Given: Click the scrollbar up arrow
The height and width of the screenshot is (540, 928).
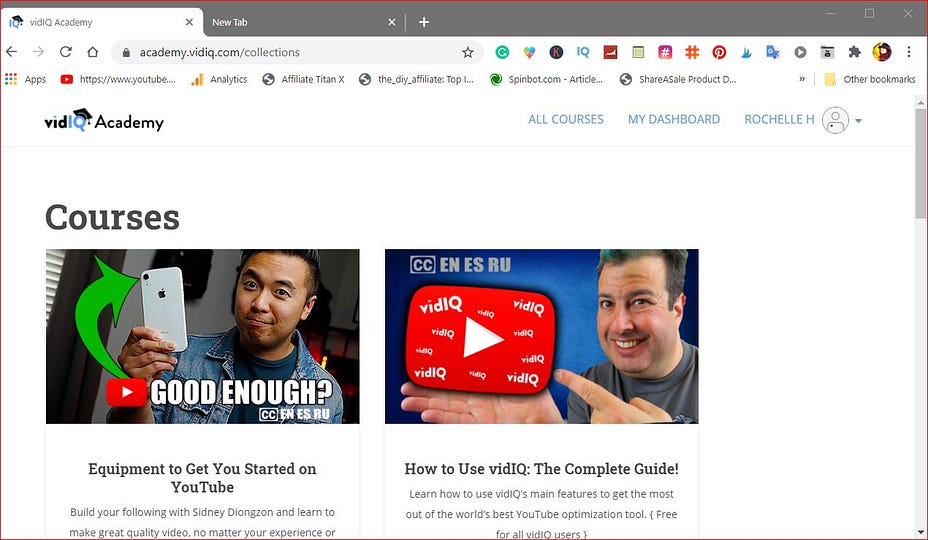Looking at the screenshot, I should tap(921, 102).
